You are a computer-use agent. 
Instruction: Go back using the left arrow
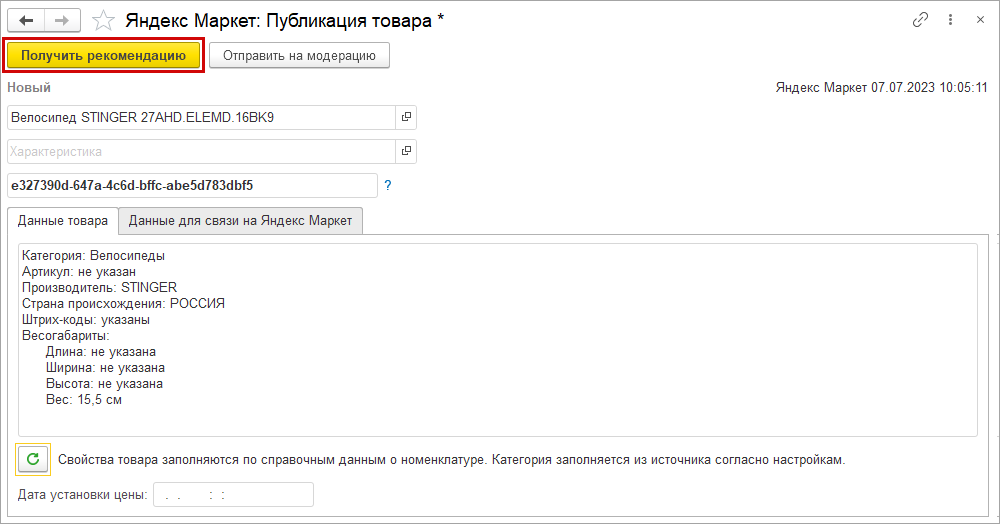(x=26, y=20)
